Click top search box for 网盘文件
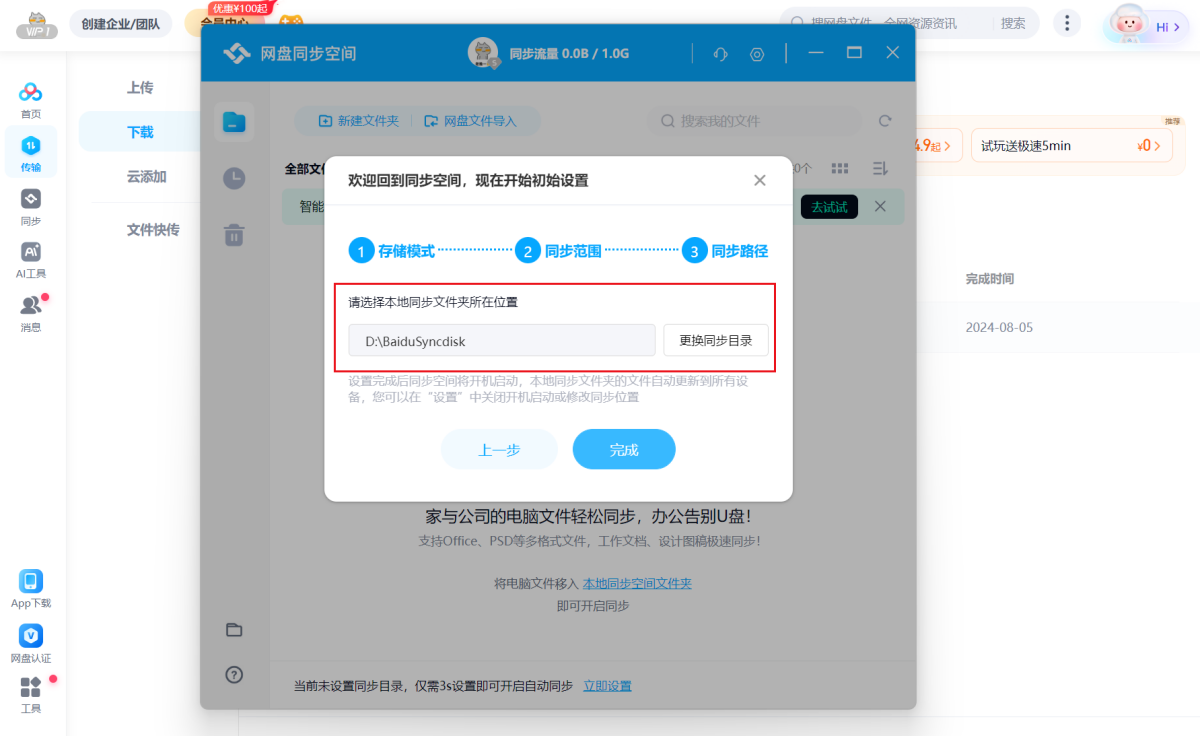Viewport: 1200px width, 736px height. click(x=887, y=23)
